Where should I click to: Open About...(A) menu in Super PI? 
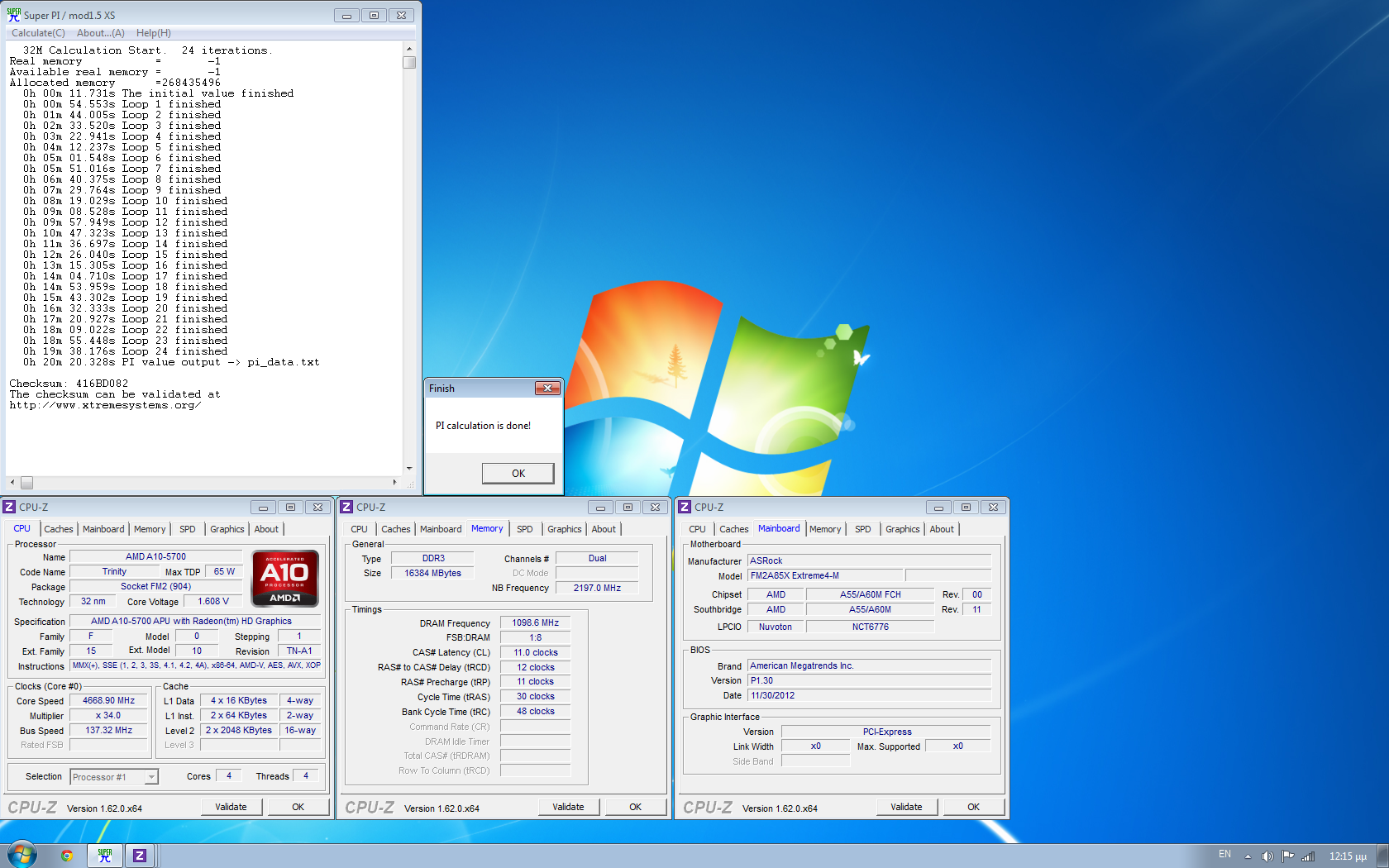tap(101, 33)
